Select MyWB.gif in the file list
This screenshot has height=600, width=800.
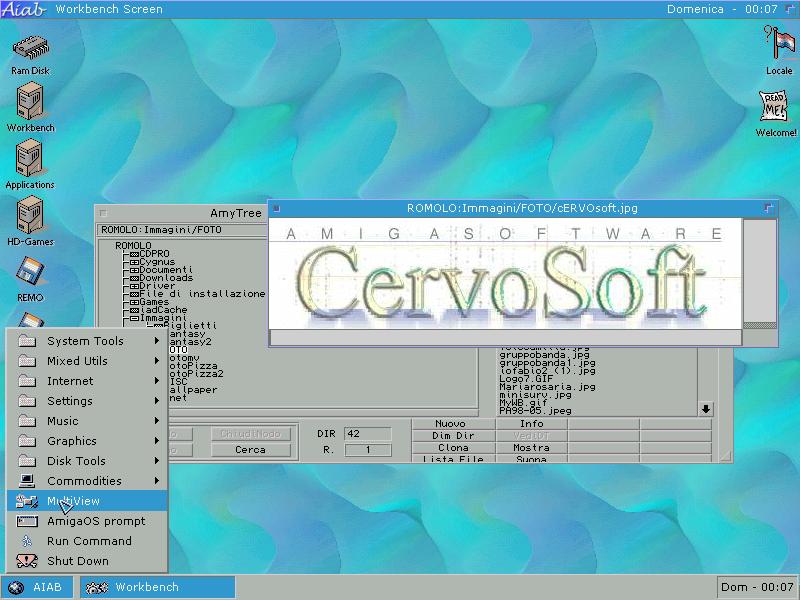coord(523,403)
